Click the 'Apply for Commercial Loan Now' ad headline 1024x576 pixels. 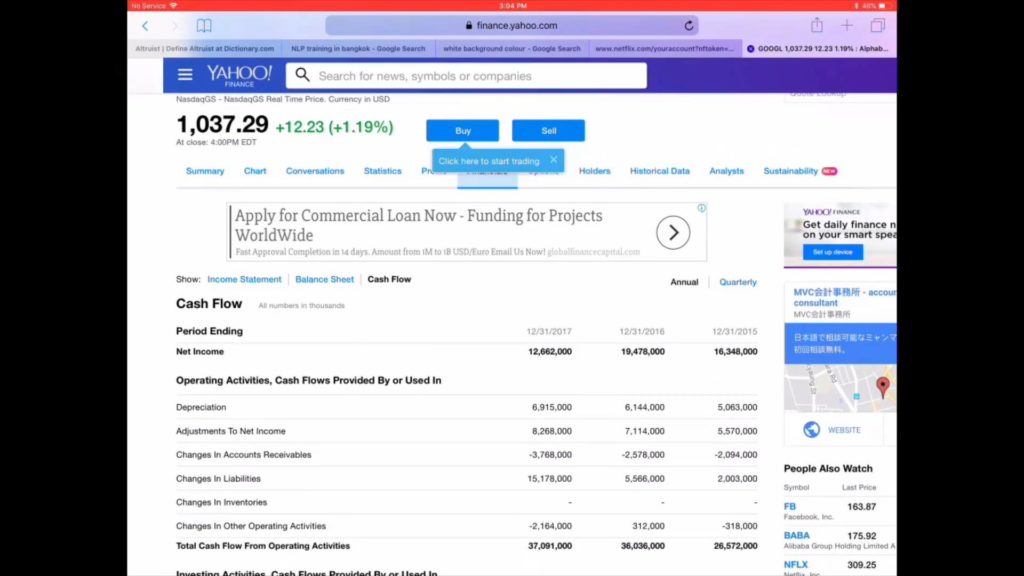419,225
